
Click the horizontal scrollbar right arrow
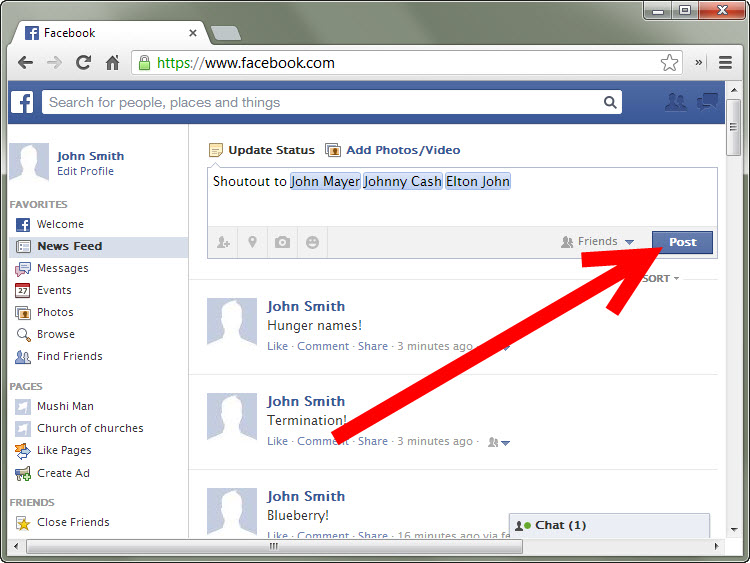[716, 546]
